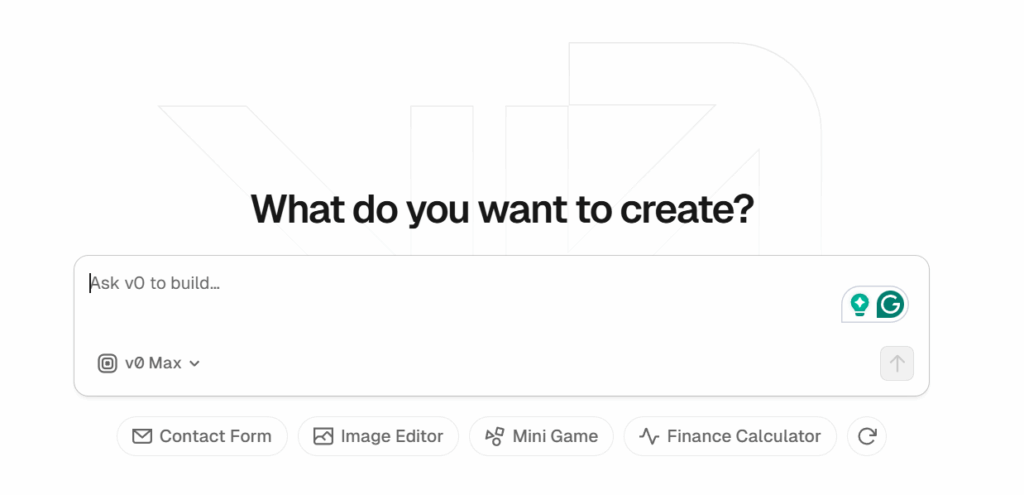Click the picture icon on Image Editor
Image resolution: width=1024 pixels, height=495 pixels.
click(x=323, y=436)
